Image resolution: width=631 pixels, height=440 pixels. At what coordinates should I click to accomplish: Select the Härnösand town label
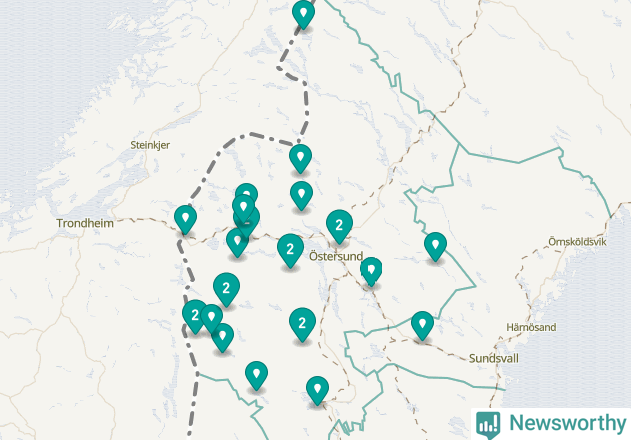[x=531, y=327]
